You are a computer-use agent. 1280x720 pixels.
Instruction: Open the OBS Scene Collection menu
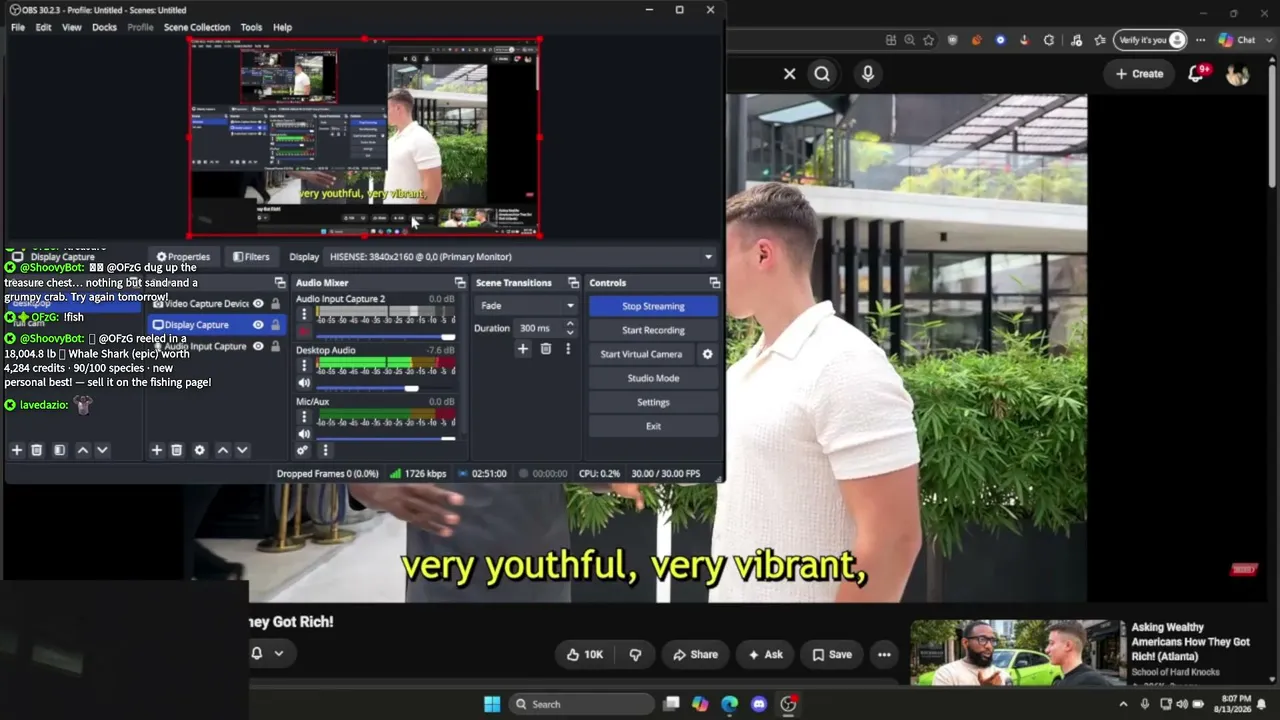(197, 27)
